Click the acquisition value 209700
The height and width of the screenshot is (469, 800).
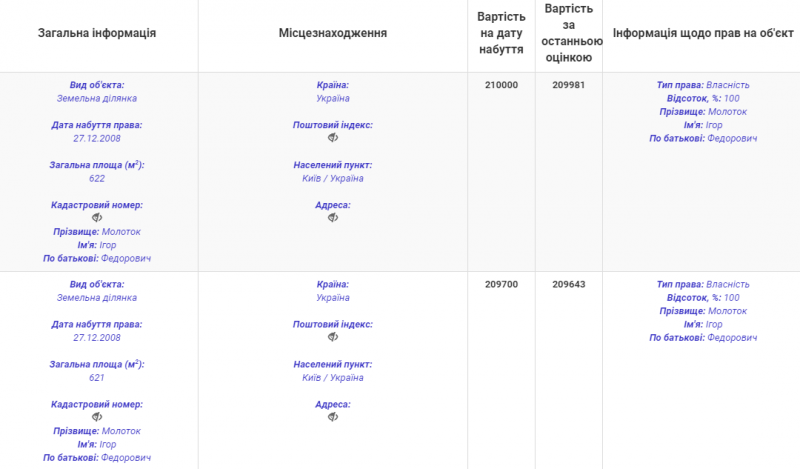coord(501,284)
